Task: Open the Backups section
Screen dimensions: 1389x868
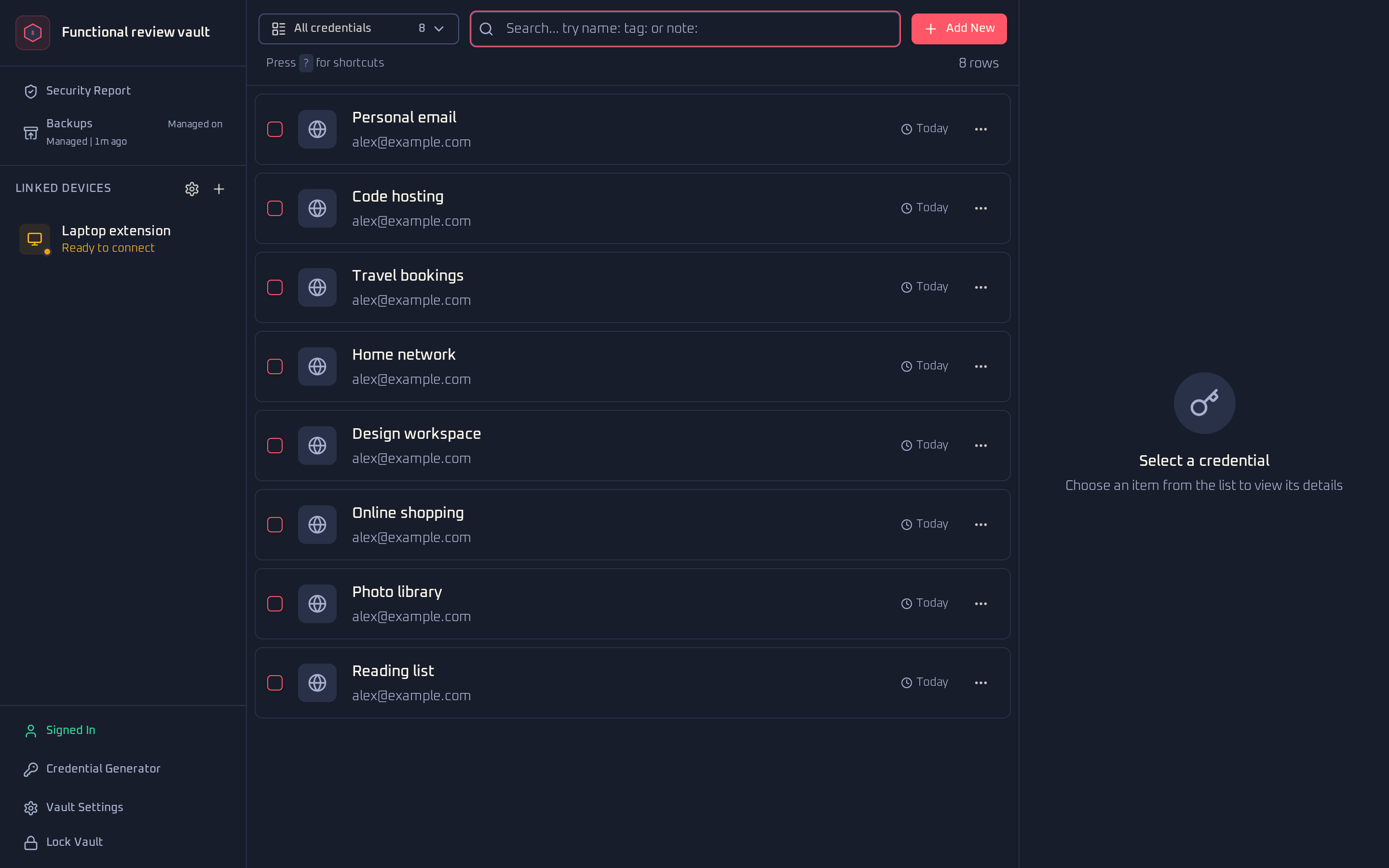Action: 123,132
